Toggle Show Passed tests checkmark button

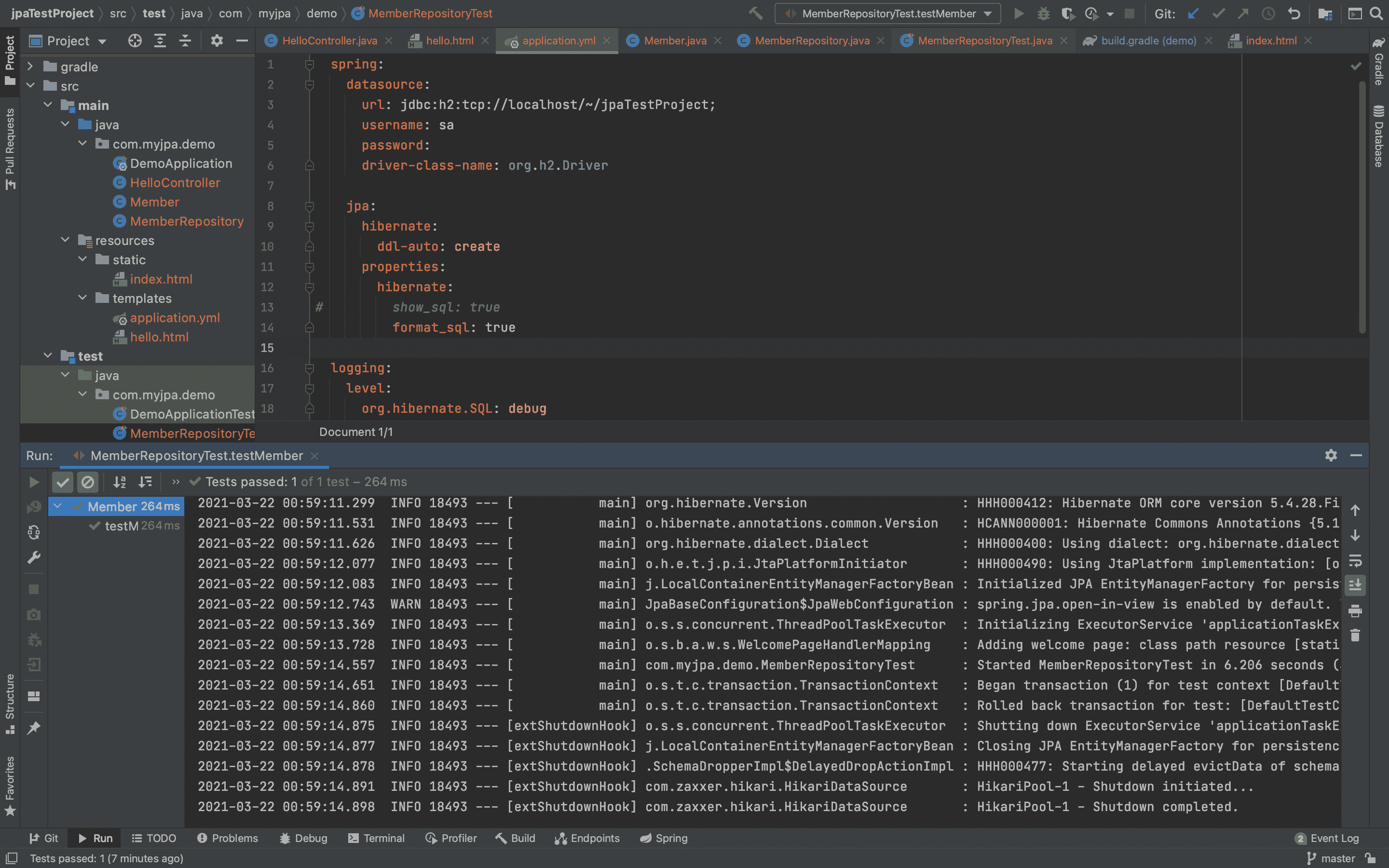tap(63, 482)
